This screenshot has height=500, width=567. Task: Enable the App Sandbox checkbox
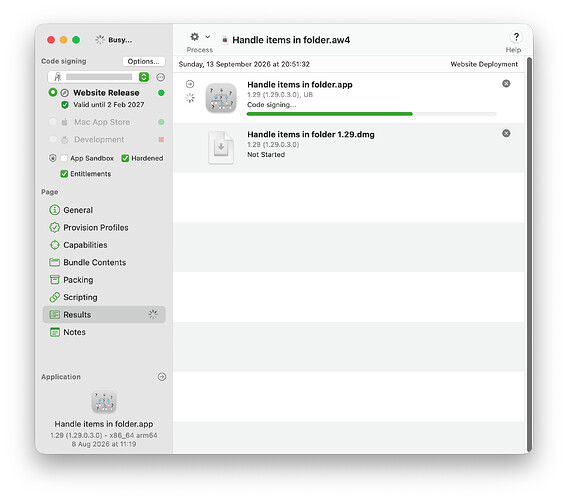pyautogui.click(x=64, y=158)
